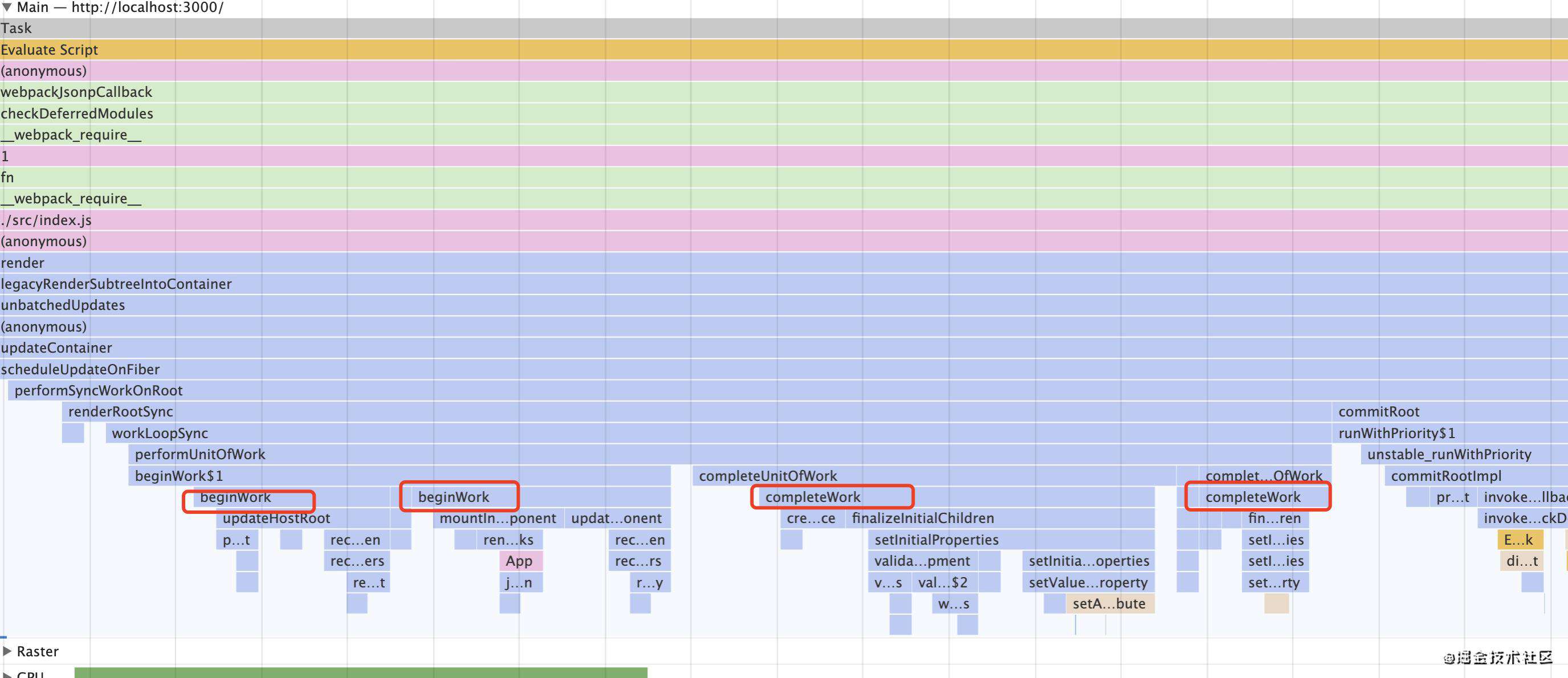Select the Task bar in flame chart
Screen dimensions: 1568x678
tap(784, 28)
